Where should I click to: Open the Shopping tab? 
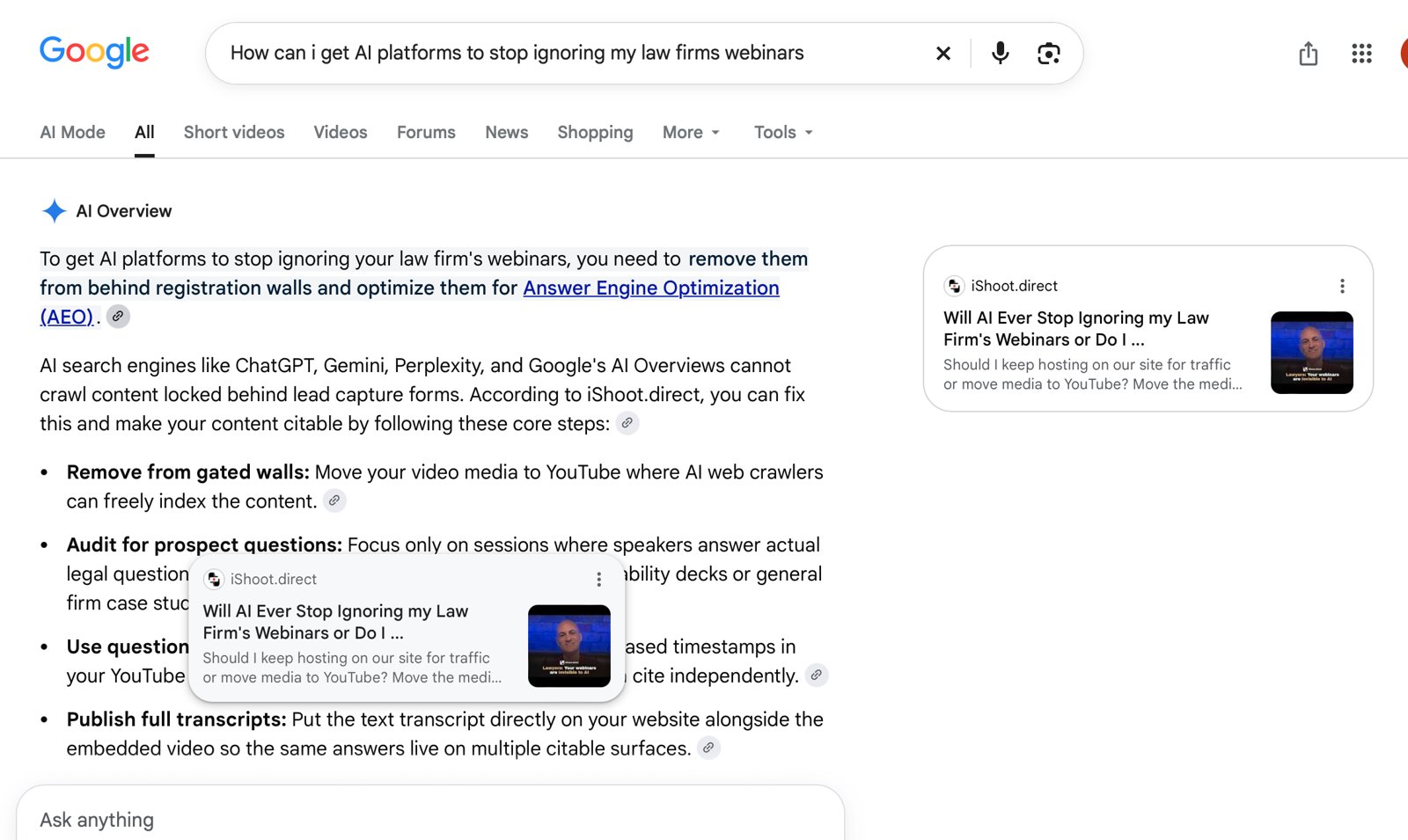coord(595,132)
